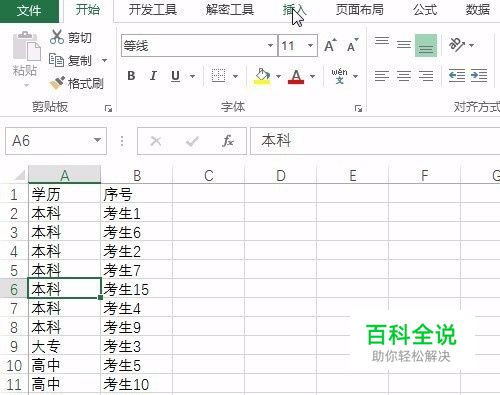
Task: Open 解密工具 tab
Action: point(230,10)
